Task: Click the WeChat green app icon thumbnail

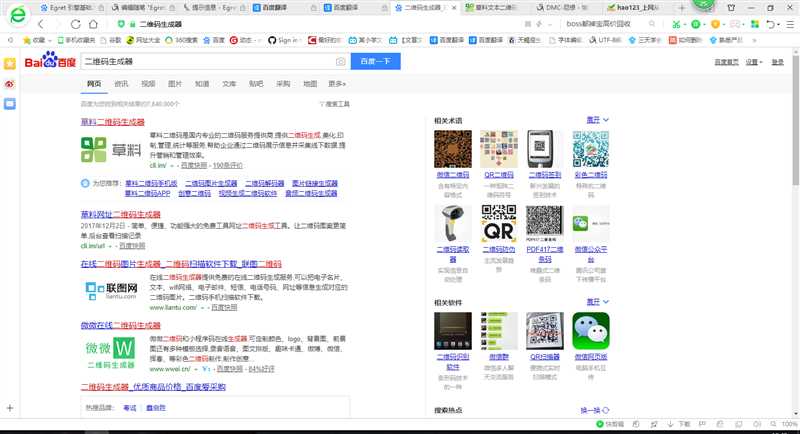Action: 591,331
